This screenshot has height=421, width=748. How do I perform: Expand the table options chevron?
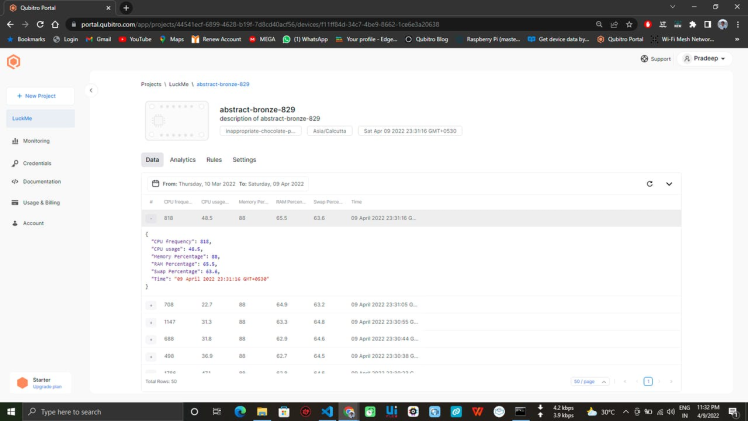coord(669,184)
